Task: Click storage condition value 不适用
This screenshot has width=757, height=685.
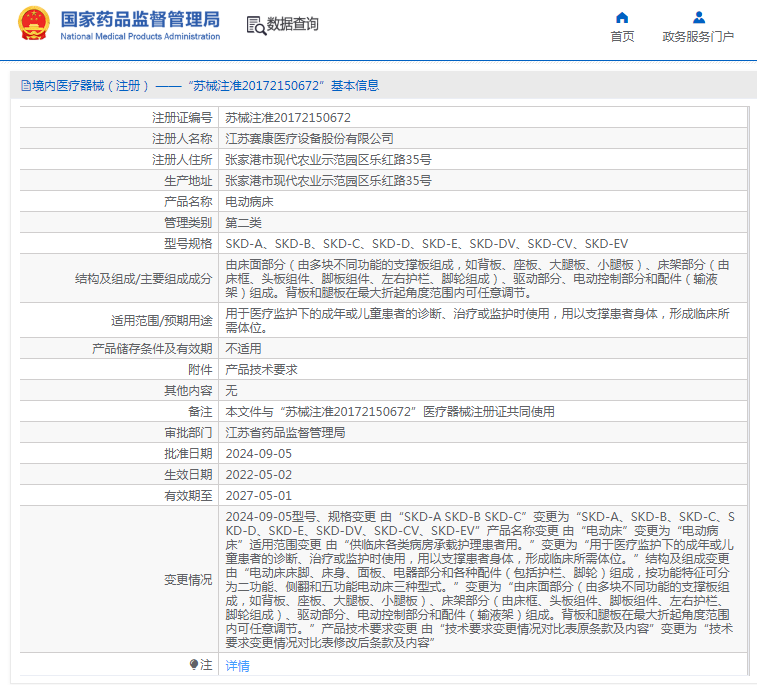Action: click(243, 349)
